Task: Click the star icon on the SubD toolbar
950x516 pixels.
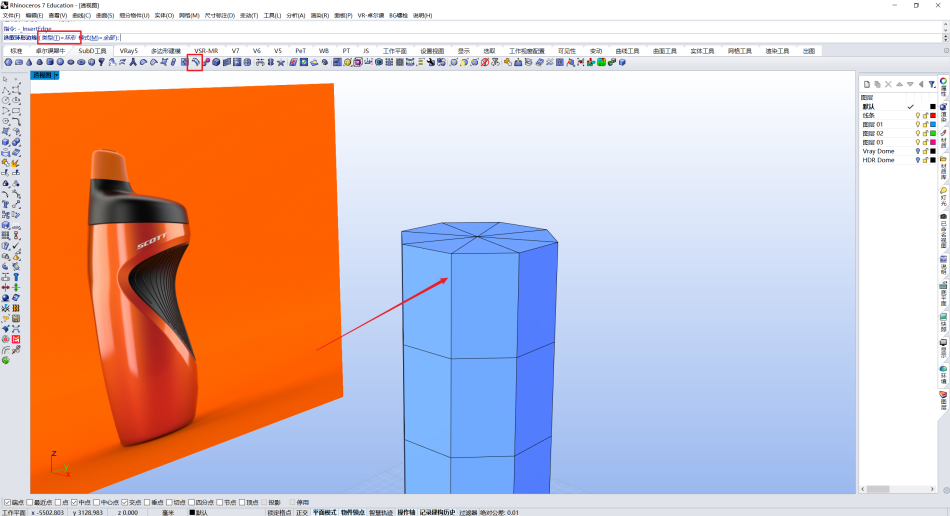Action: (x=281, y=62)
